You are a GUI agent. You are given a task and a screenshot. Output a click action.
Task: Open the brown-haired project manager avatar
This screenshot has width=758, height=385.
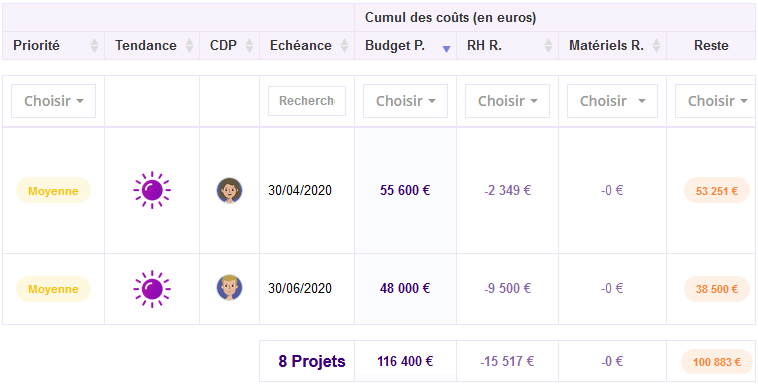(230, 190)
